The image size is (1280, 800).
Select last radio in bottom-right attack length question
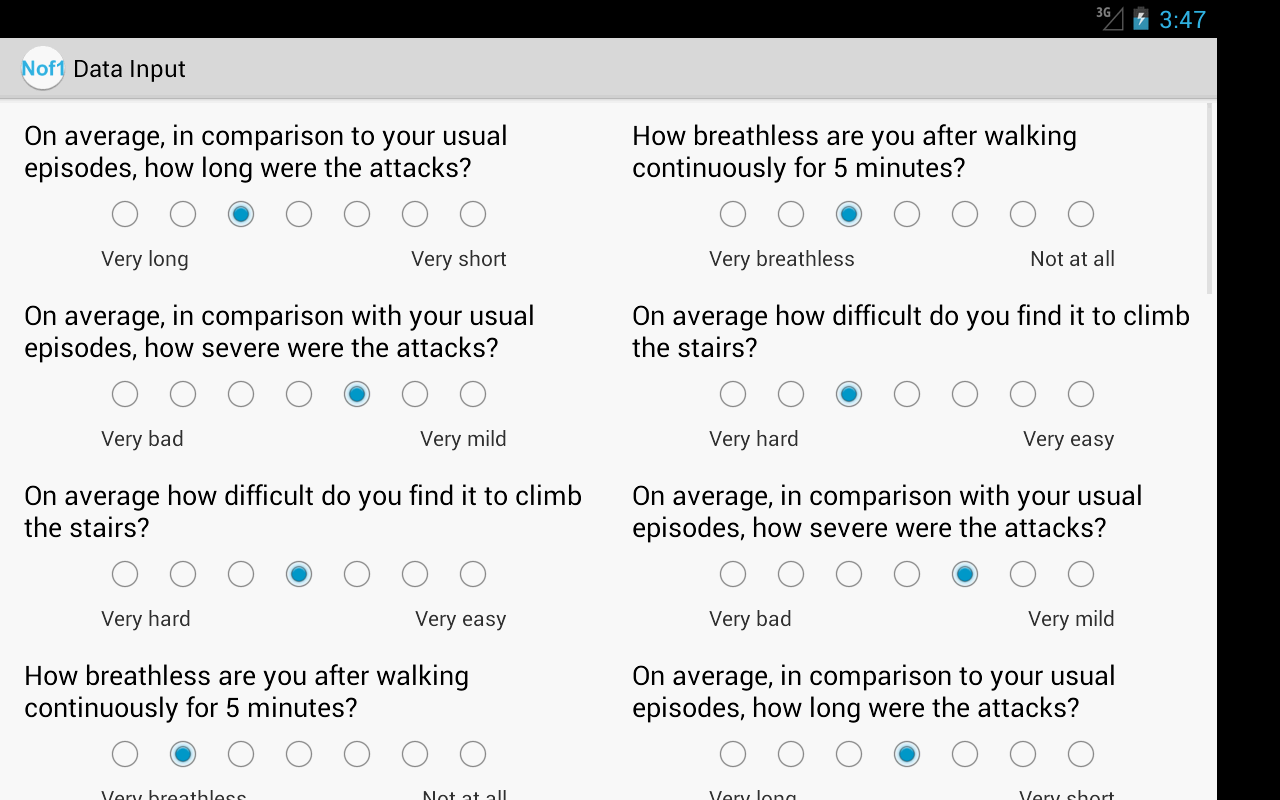click(1081, 754)
